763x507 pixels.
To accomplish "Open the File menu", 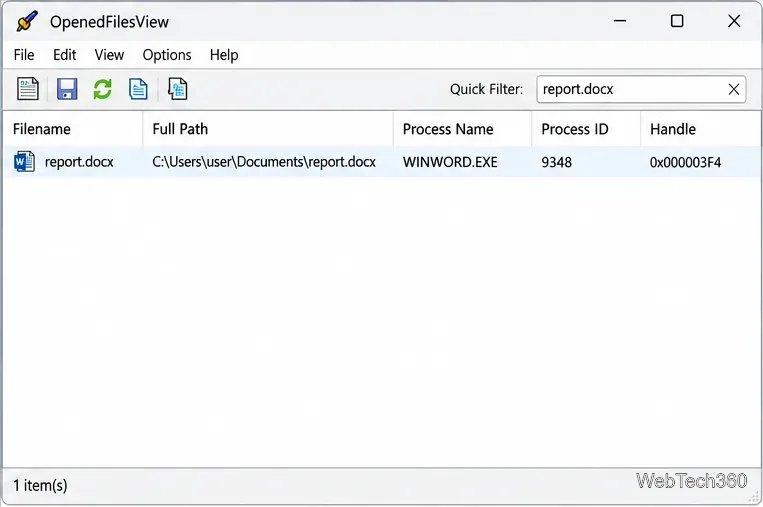I will pyautogui.click(x=24, y=55).
